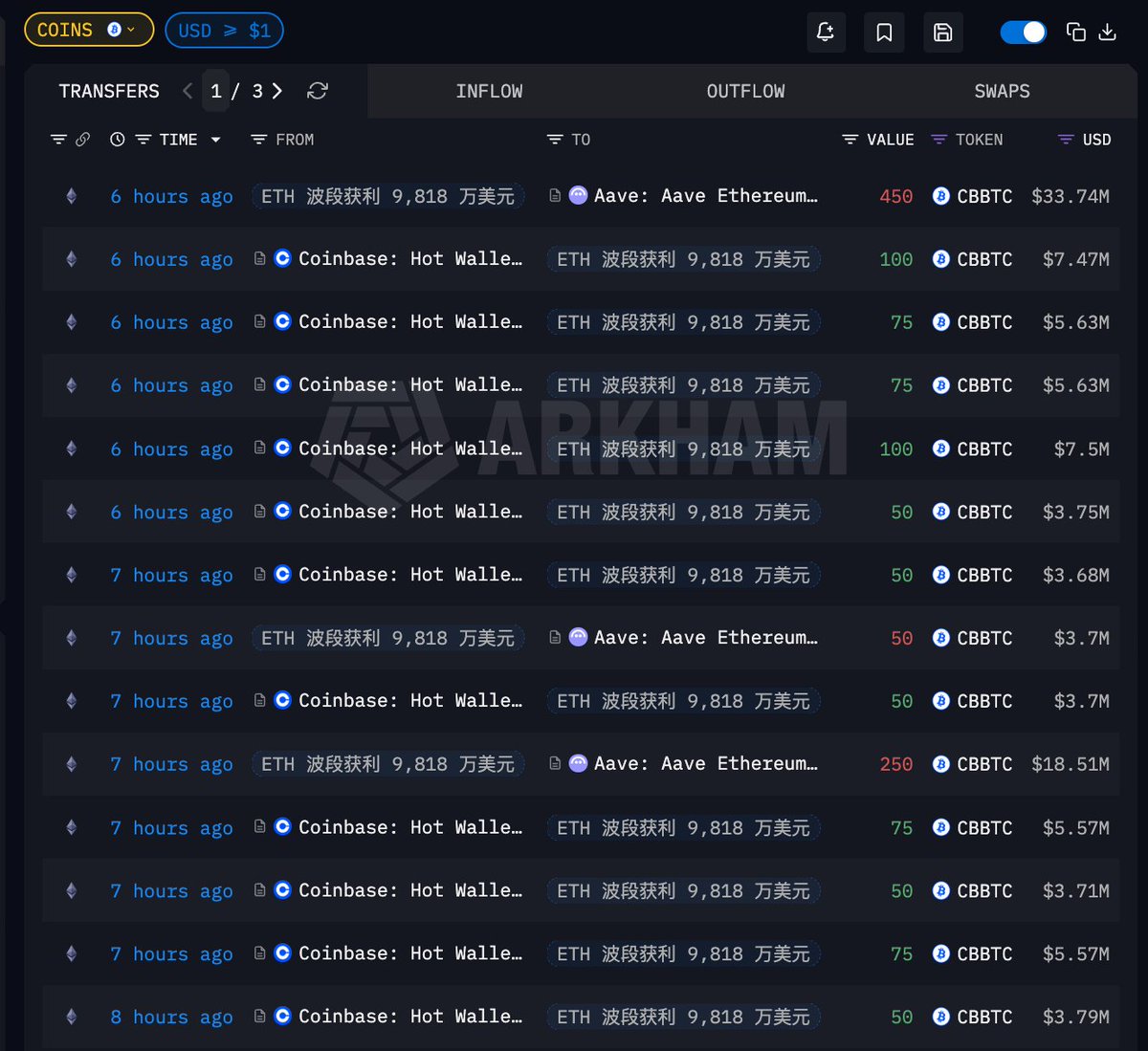Refresh the transfers list
The image size is (1148, 1051).
tap(318, 91)
